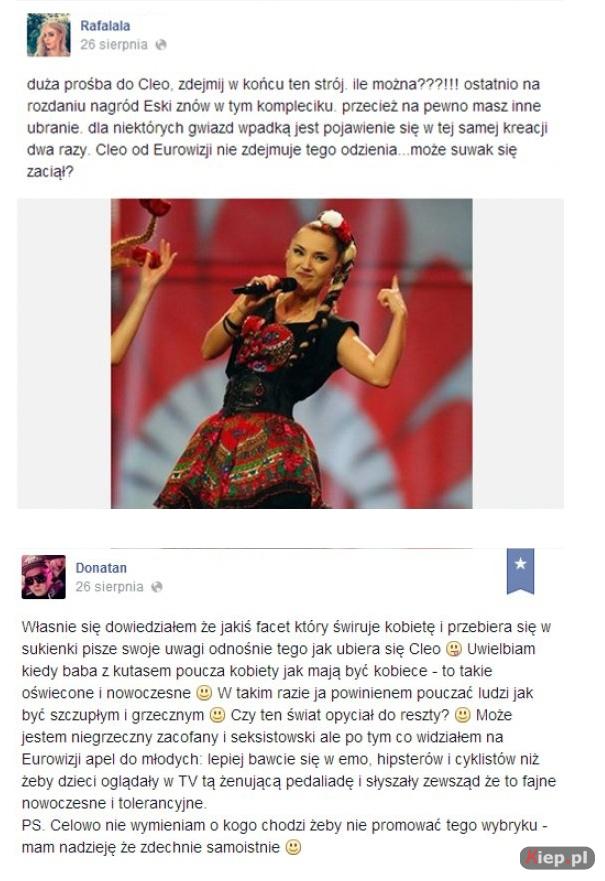Open the 26 sierpnia timestamp under Donatan
Viewport: 605px width, 881px height.
[x=109, y=587]
